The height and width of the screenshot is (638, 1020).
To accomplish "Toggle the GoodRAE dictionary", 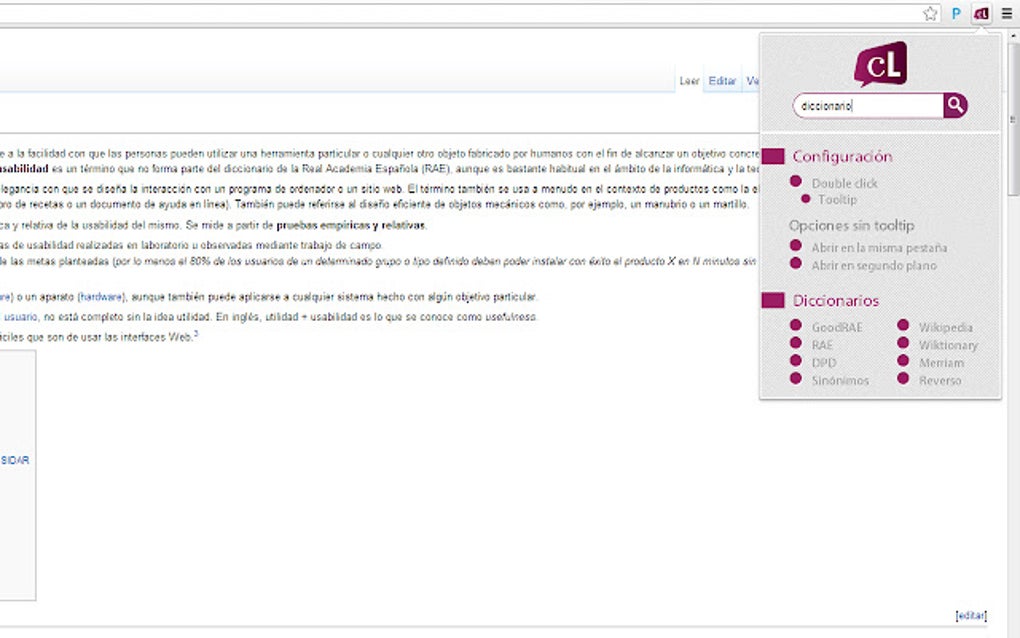I will [796, 325].
